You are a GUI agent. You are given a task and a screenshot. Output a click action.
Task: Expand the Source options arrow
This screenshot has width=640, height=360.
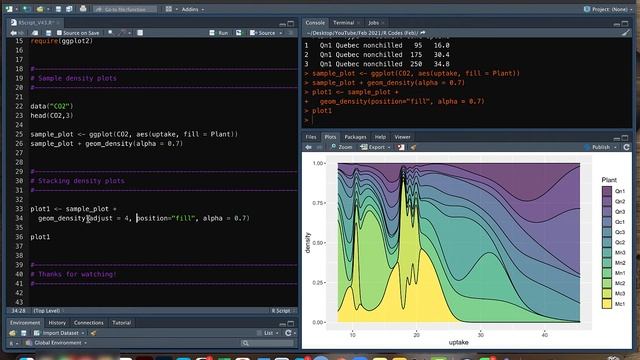[281, 33]
